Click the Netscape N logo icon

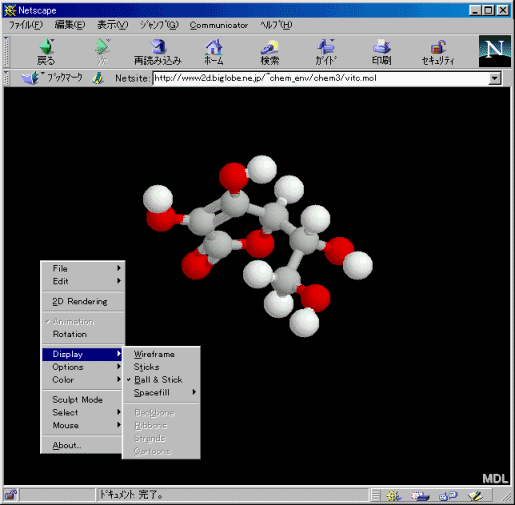pyautogui.click(x=495, y=51)
